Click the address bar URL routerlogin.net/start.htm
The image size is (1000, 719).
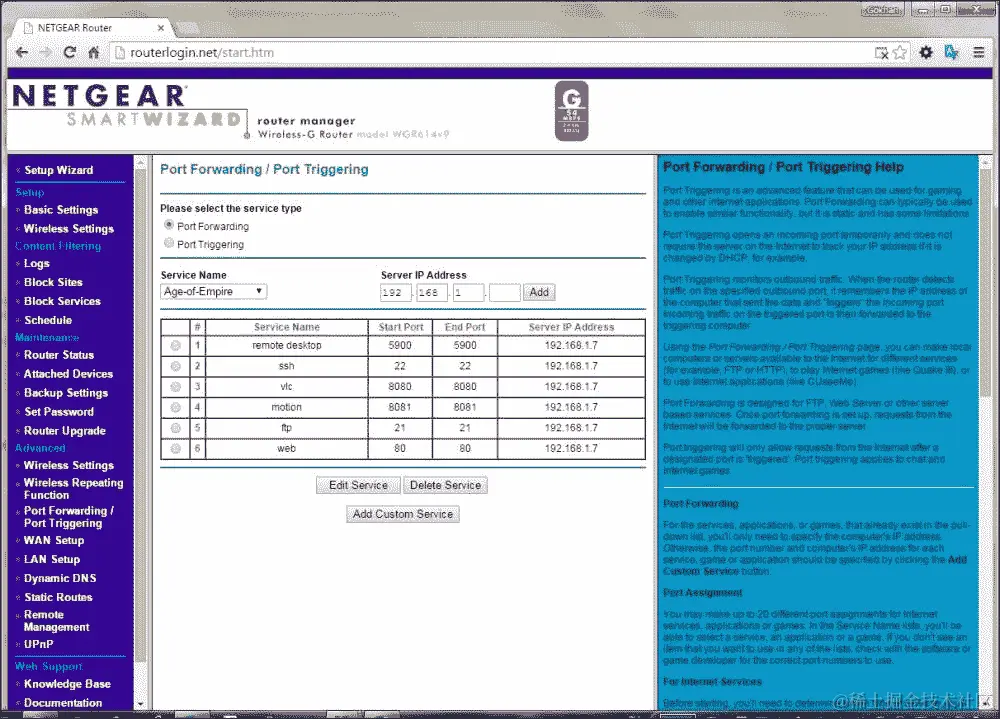[202, 52]
